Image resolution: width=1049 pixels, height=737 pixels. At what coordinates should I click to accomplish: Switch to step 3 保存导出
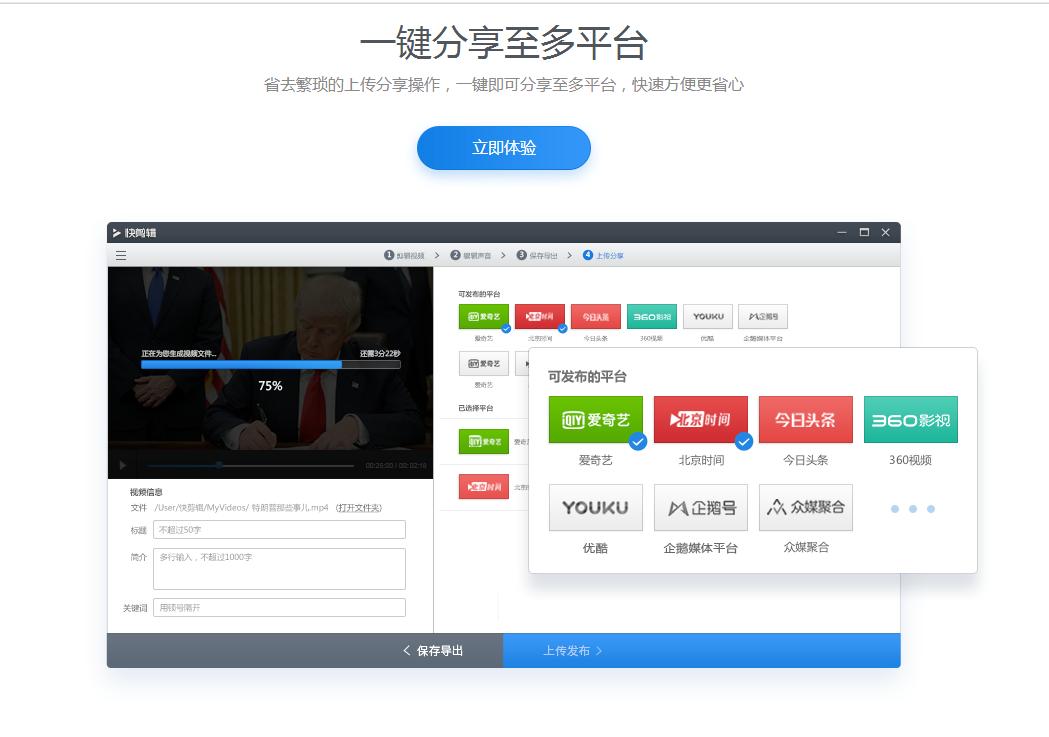point(544,254)
